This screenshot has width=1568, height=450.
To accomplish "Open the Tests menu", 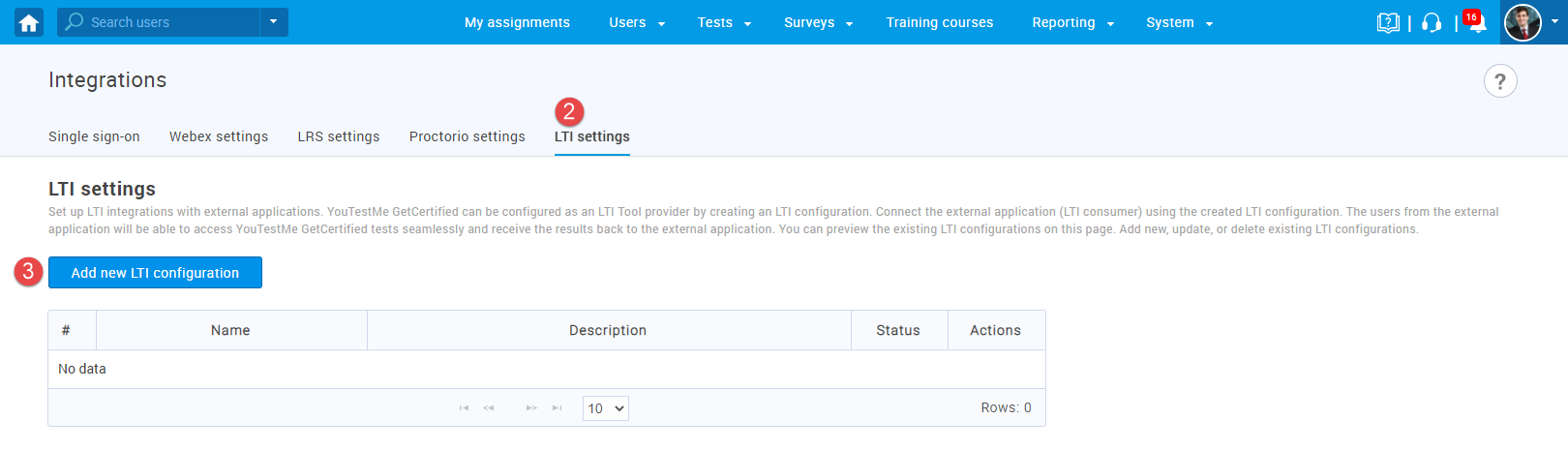I will (724, 22).
